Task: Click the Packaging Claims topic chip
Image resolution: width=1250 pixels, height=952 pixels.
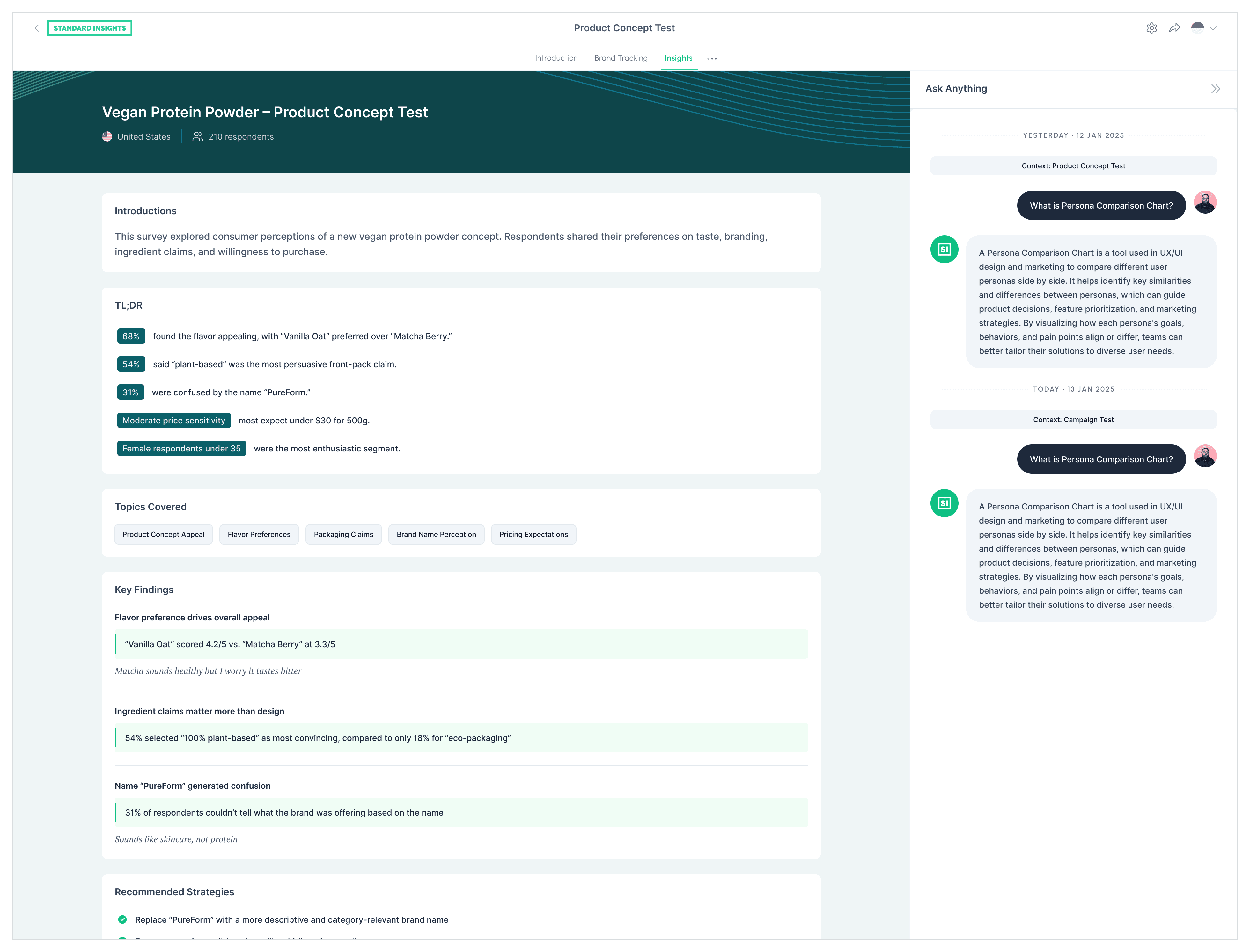Action: 343,534
